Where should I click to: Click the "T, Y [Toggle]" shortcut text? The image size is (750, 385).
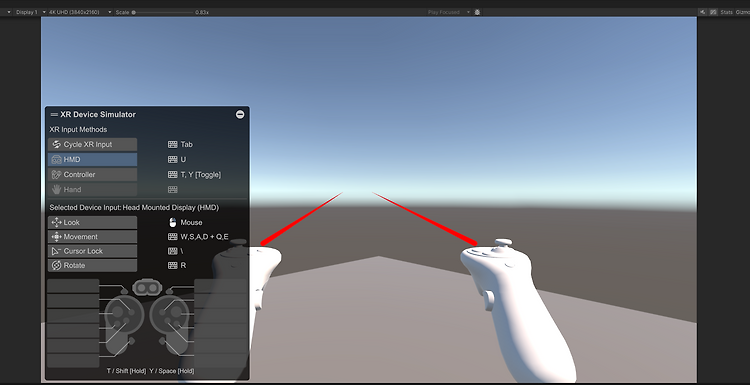(x=201, y=175)
